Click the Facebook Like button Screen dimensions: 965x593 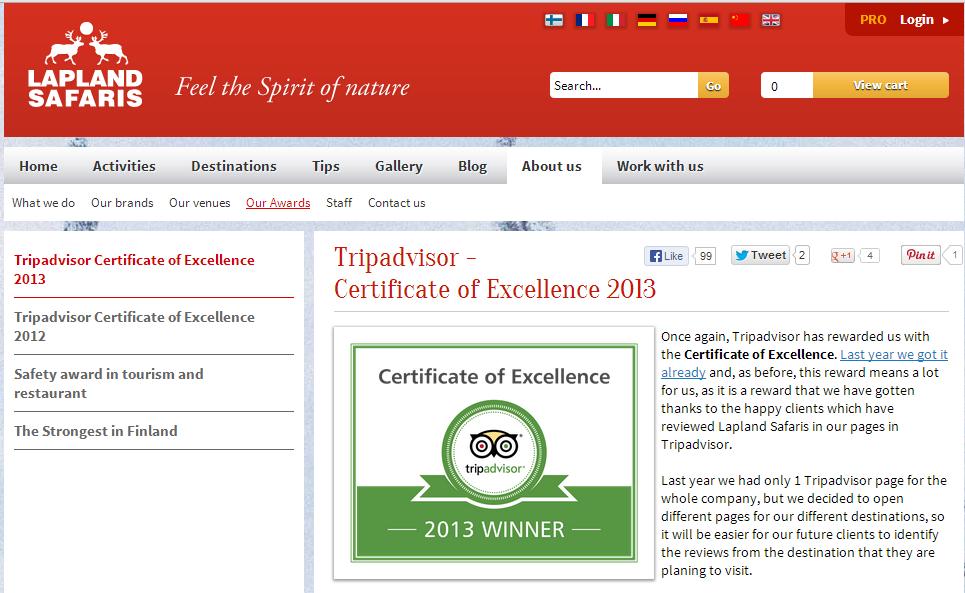click(667, 256)
